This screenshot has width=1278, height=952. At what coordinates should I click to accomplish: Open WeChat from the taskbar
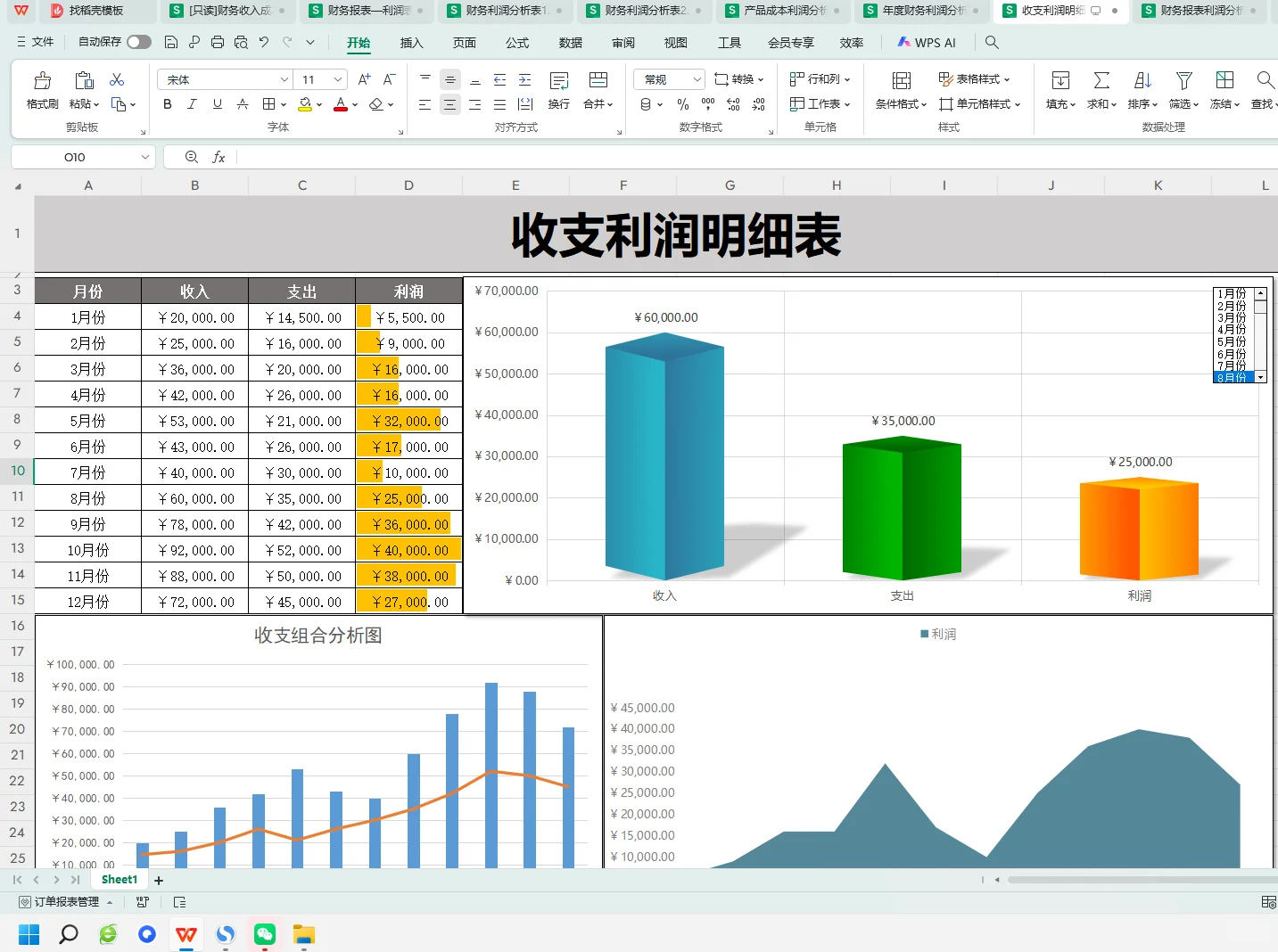click(265, 934)
